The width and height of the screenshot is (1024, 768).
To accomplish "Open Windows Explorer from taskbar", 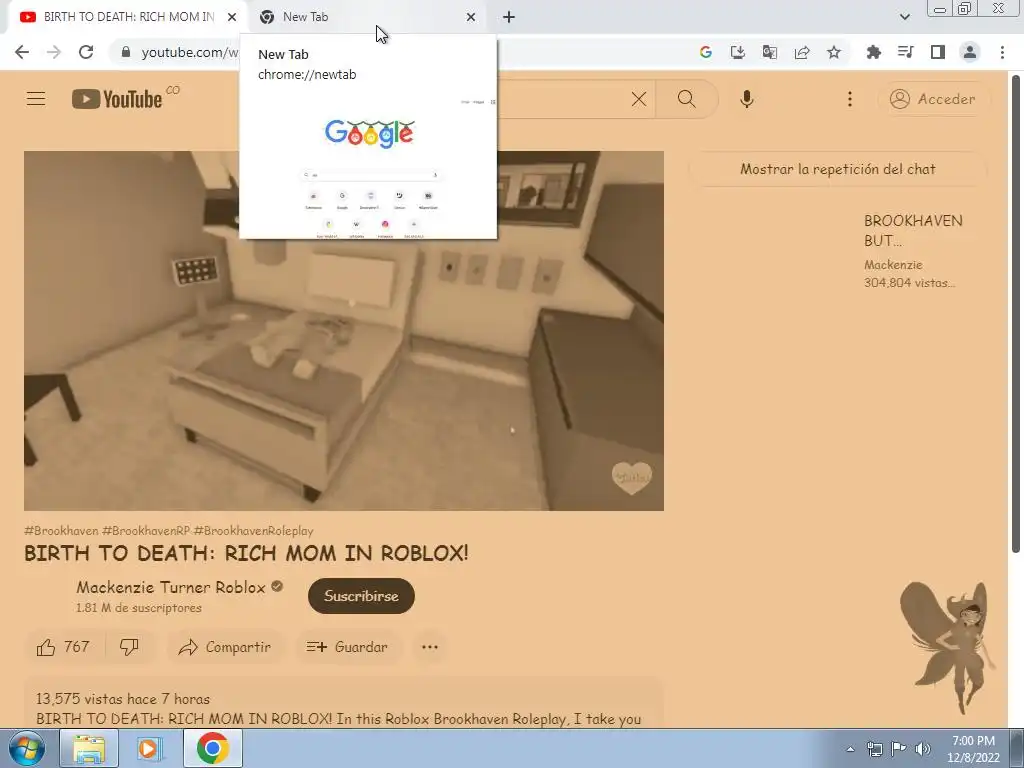I will [x=89, y=748].
